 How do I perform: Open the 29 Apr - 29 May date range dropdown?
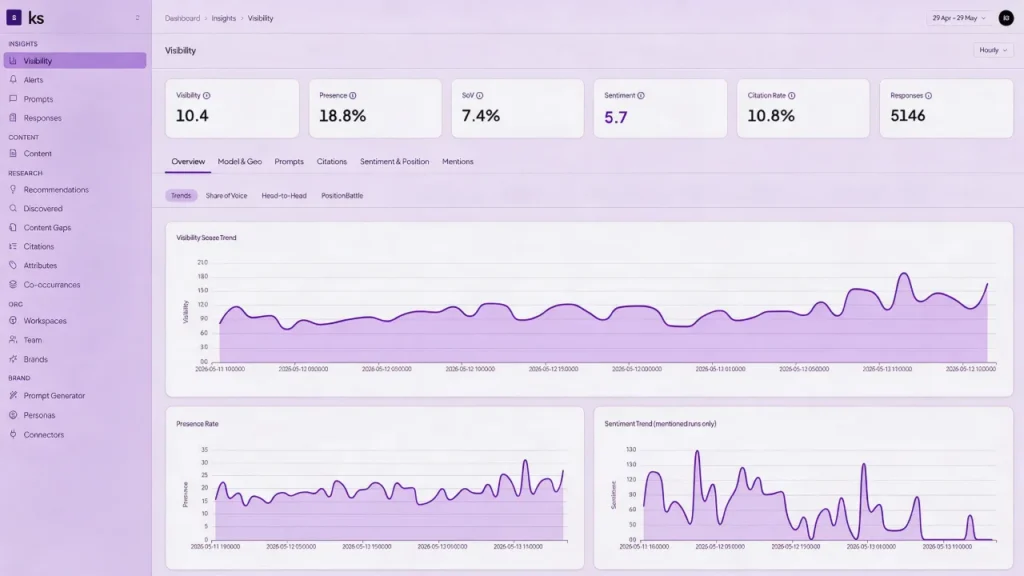tap(959, 18)
